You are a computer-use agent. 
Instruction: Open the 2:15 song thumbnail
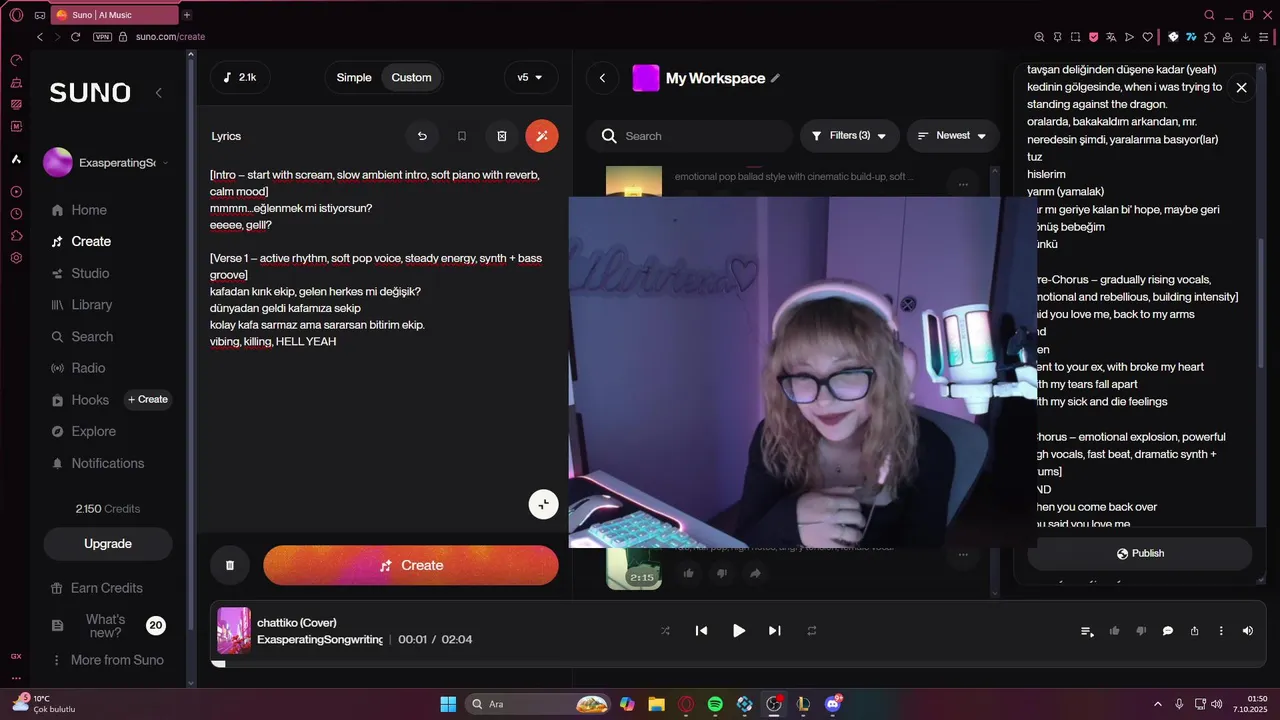point(634,567)
